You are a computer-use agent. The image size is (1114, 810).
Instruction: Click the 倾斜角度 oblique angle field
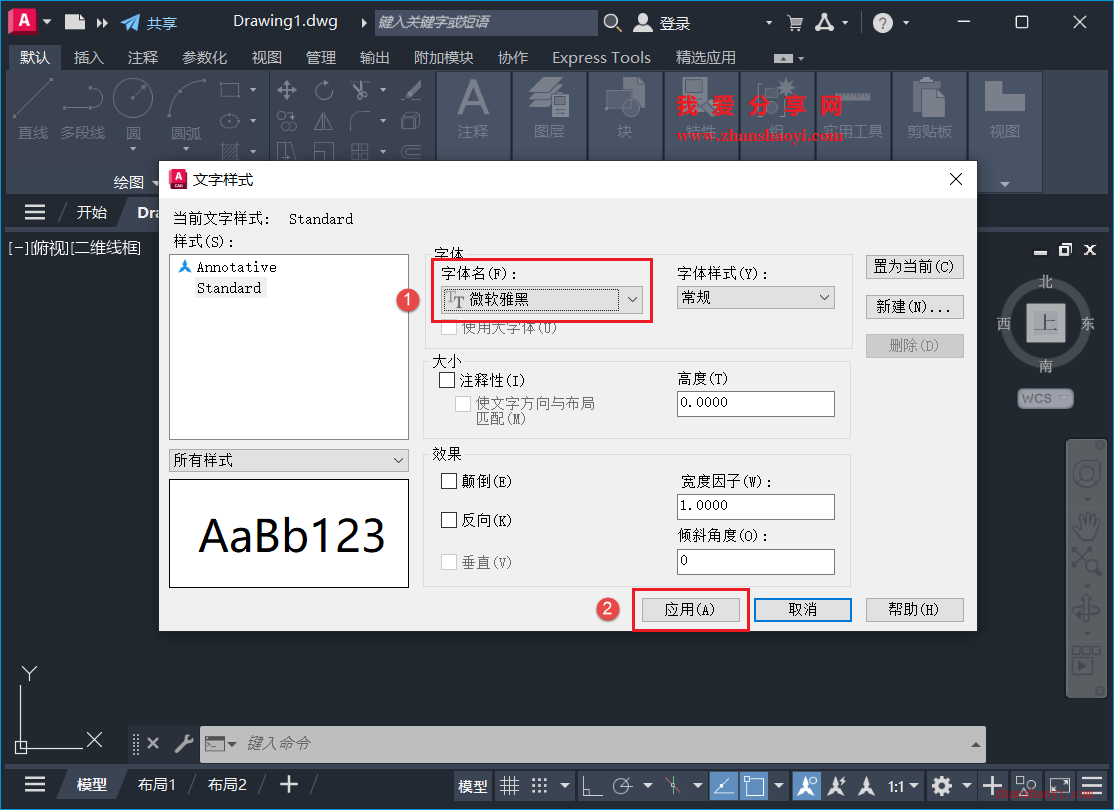point(756,561)
